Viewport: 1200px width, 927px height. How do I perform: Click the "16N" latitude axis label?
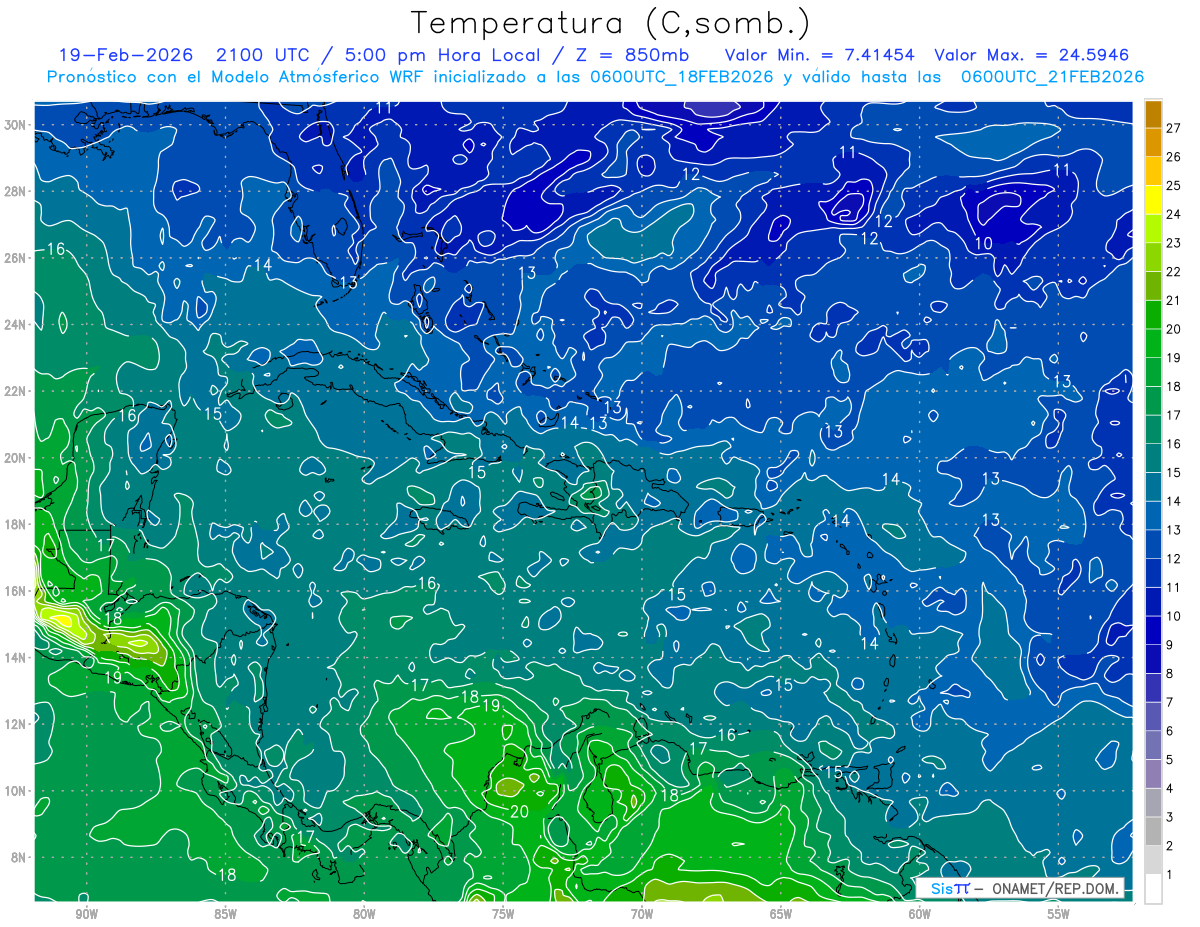(17, 591)
